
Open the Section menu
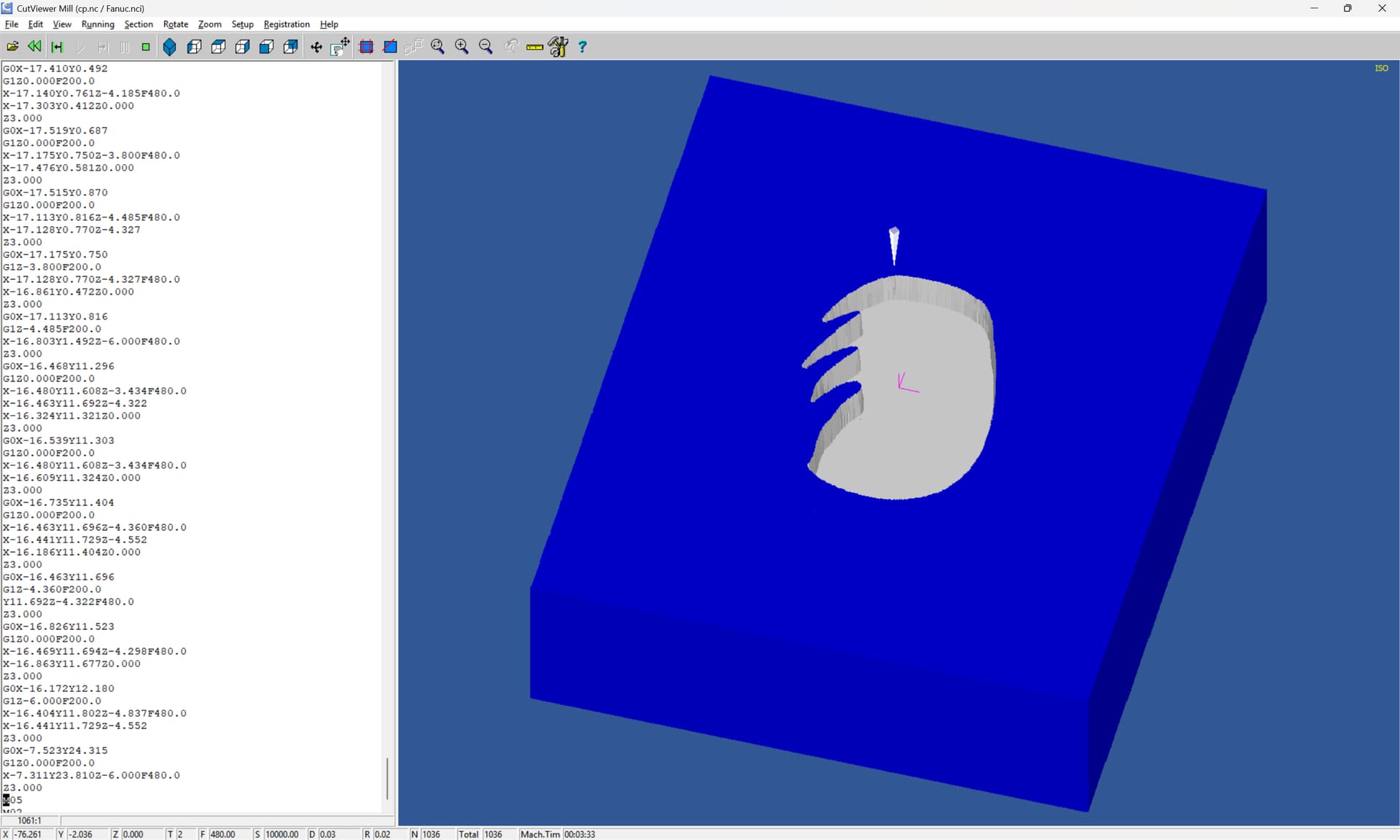pyautogui.click(x=139, y=24)
